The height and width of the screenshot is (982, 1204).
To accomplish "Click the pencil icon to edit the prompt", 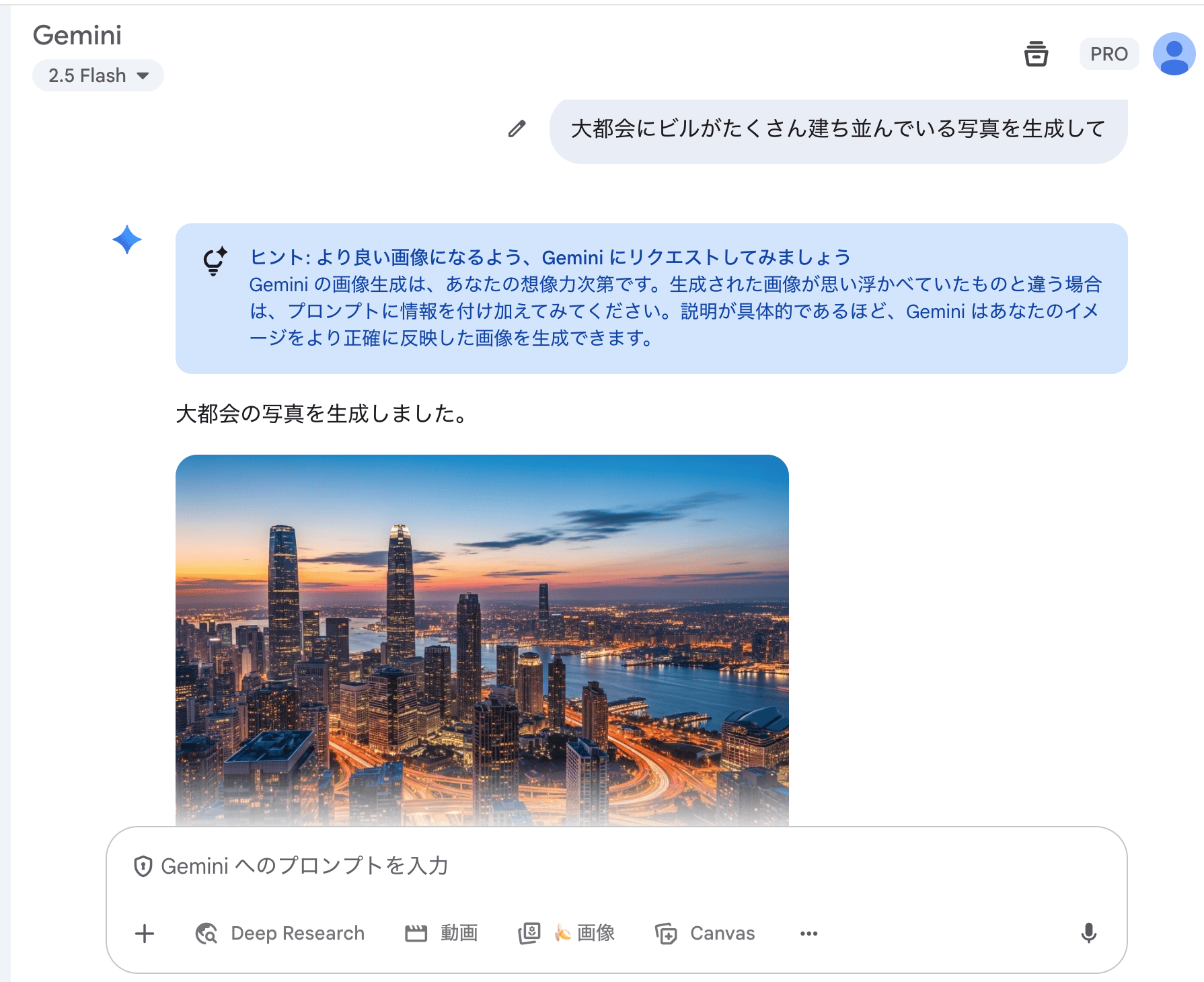I will coord(517,128).
